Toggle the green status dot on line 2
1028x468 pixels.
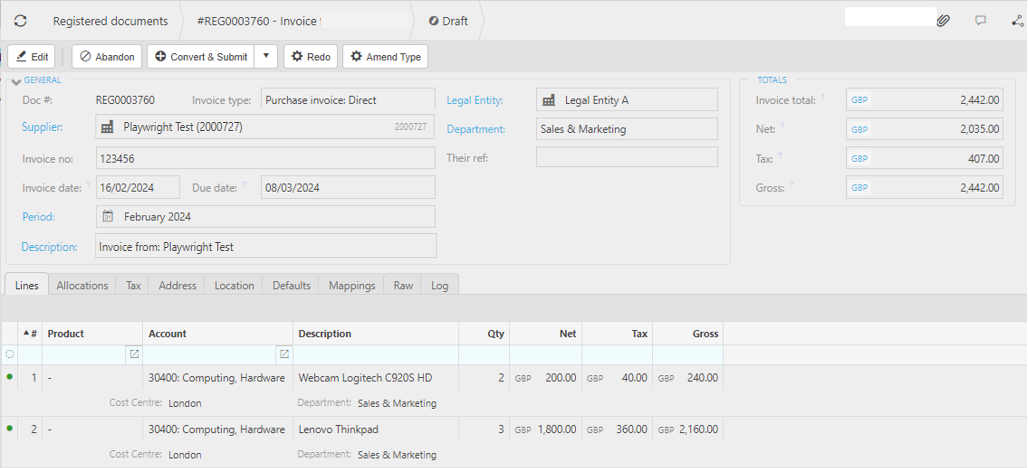[10, 429]
